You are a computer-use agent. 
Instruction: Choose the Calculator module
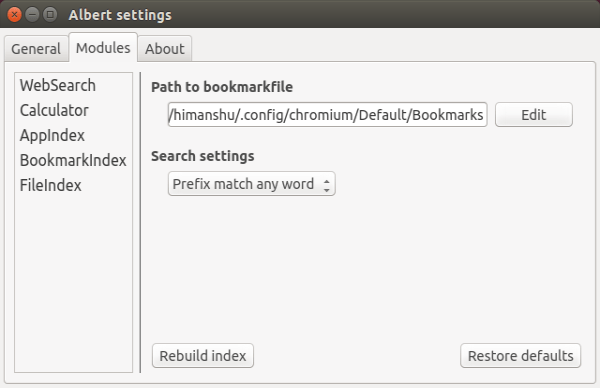click(x=54, y=110)
